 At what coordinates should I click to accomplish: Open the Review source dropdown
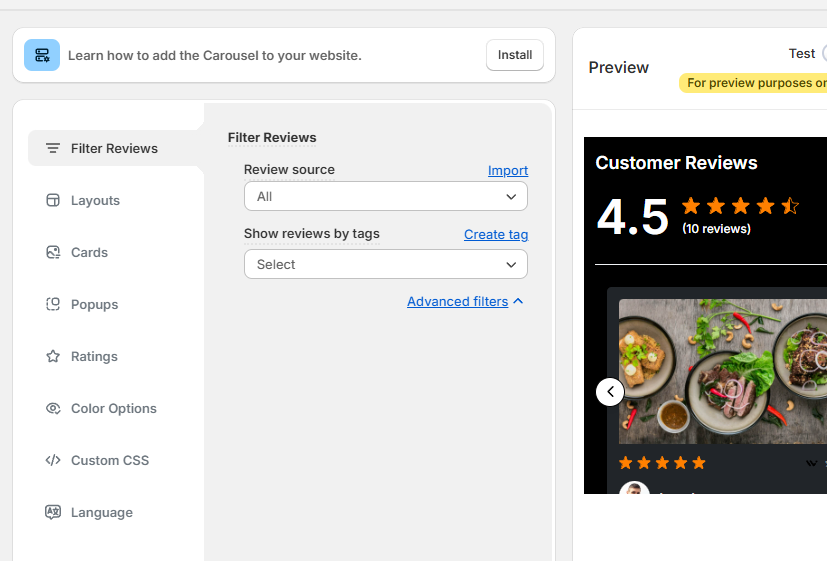(385, 196)
